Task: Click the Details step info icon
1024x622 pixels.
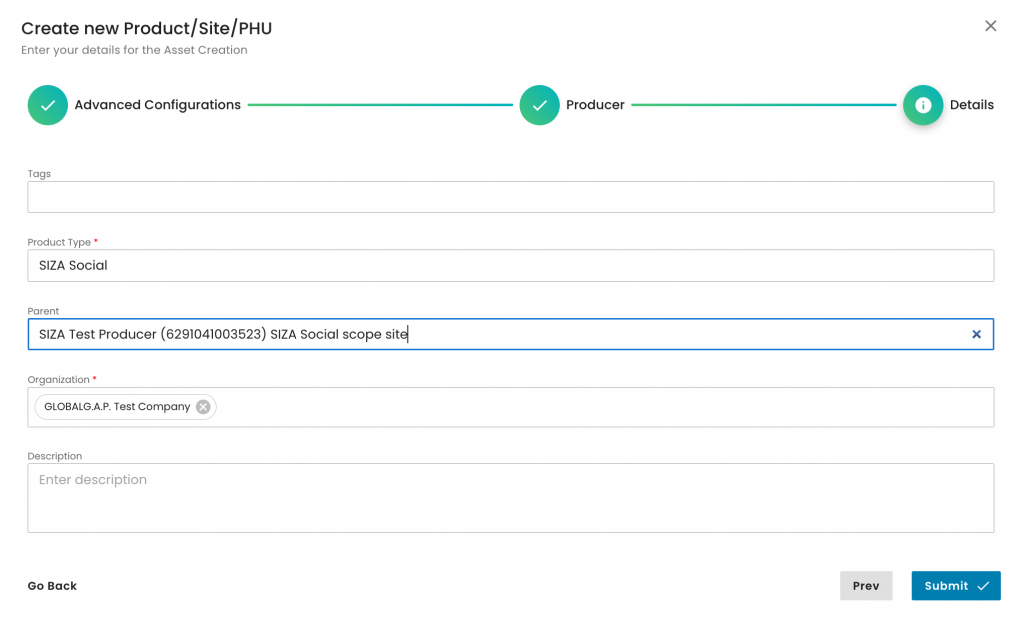Action: click(x=922, y=105)
